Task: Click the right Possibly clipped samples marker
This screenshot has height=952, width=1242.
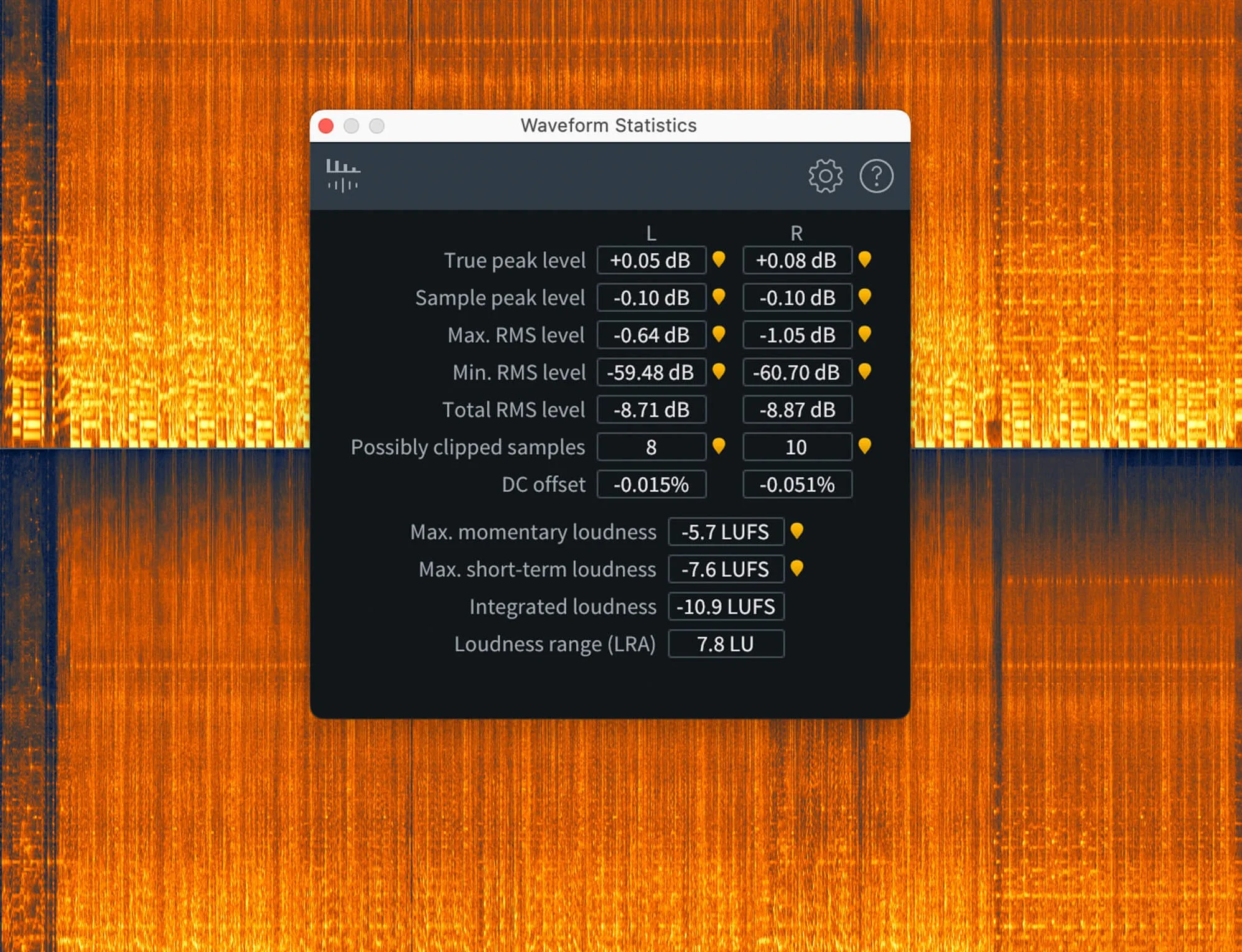Action: (864, 446)
